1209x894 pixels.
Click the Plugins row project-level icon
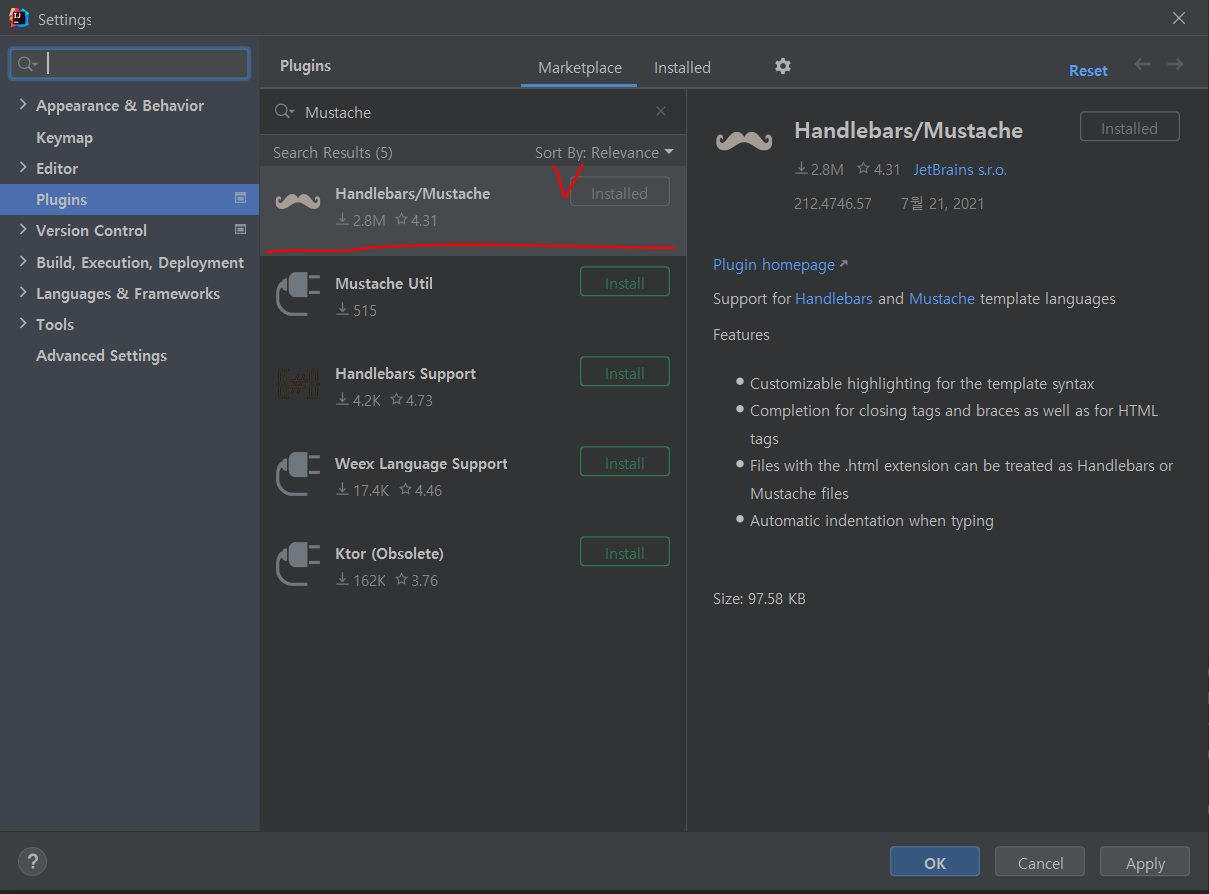click(240, 198)
